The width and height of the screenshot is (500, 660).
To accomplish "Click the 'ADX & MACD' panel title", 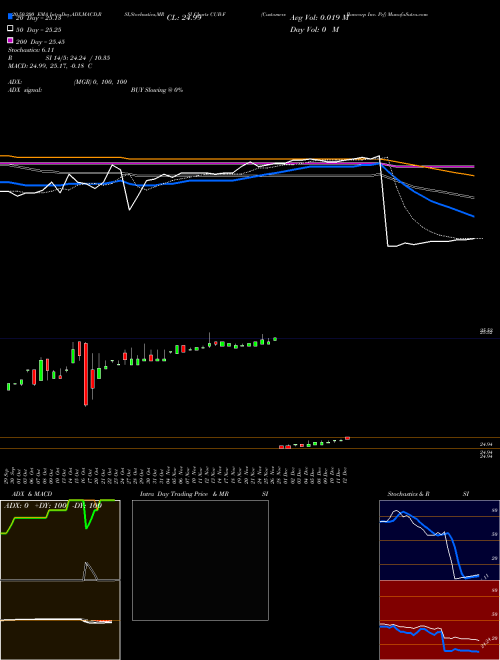I will click(x=32, y=494).
